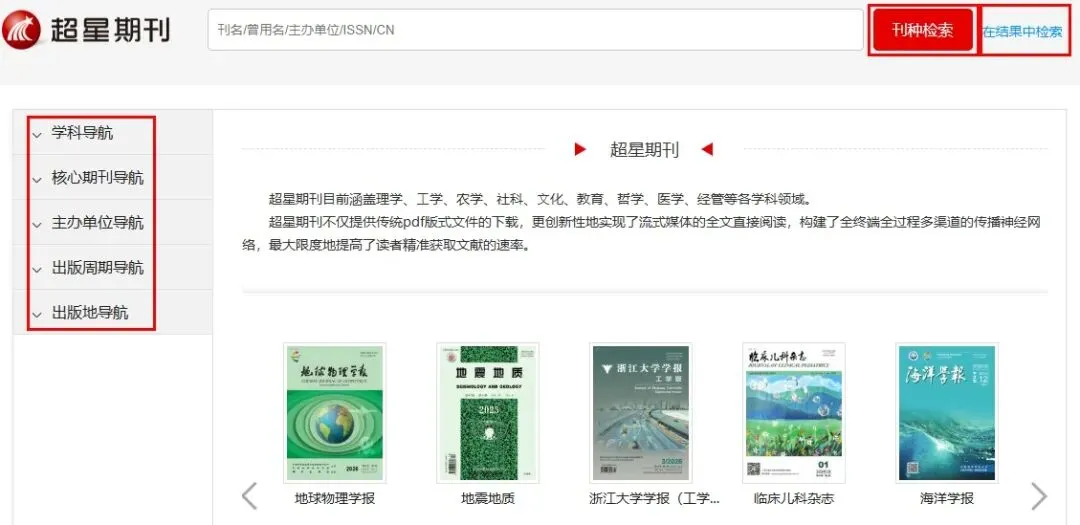Click the red 刊种检索 button

pyautogui.click(x=922, y=30)
